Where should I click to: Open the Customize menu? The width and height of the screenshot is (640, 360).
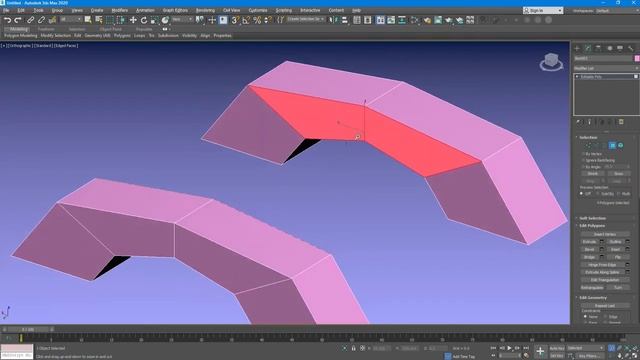pyautogui.click(x=258, y=10)
